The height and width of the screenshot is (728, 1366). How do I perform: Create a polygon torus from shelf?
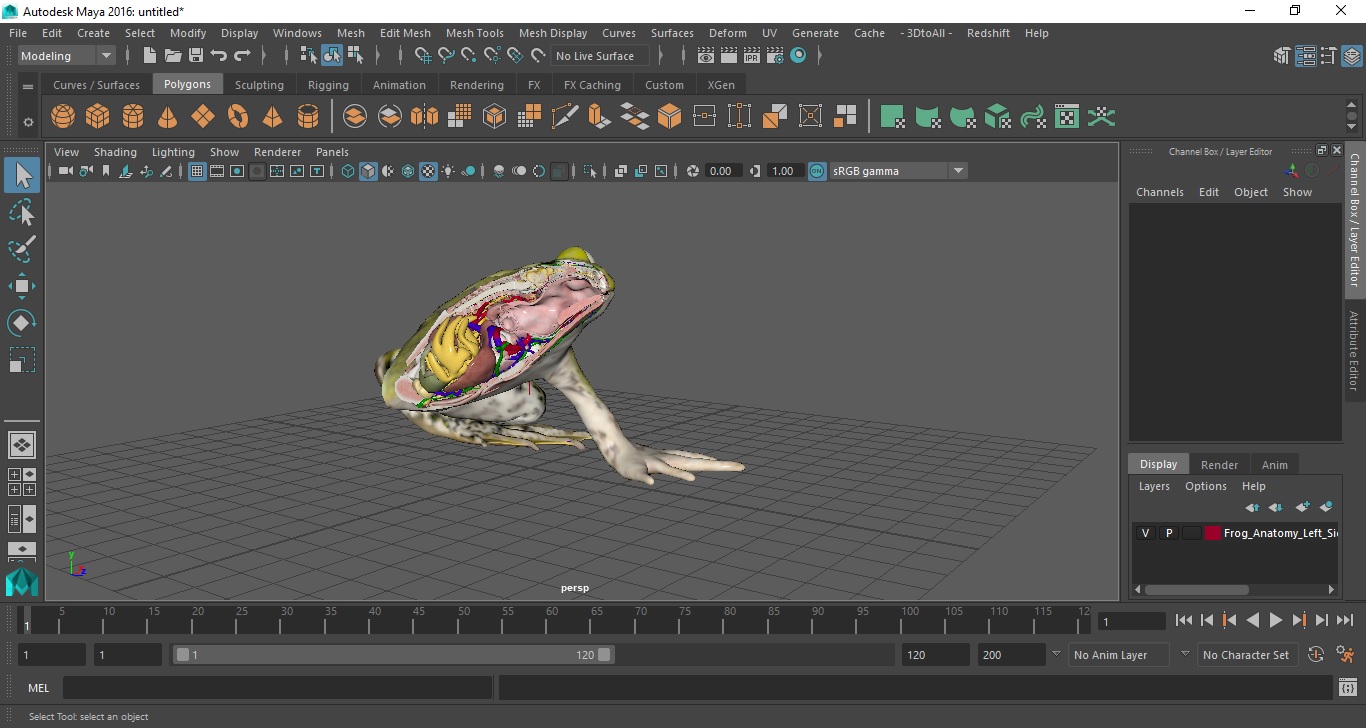point(238,117)
